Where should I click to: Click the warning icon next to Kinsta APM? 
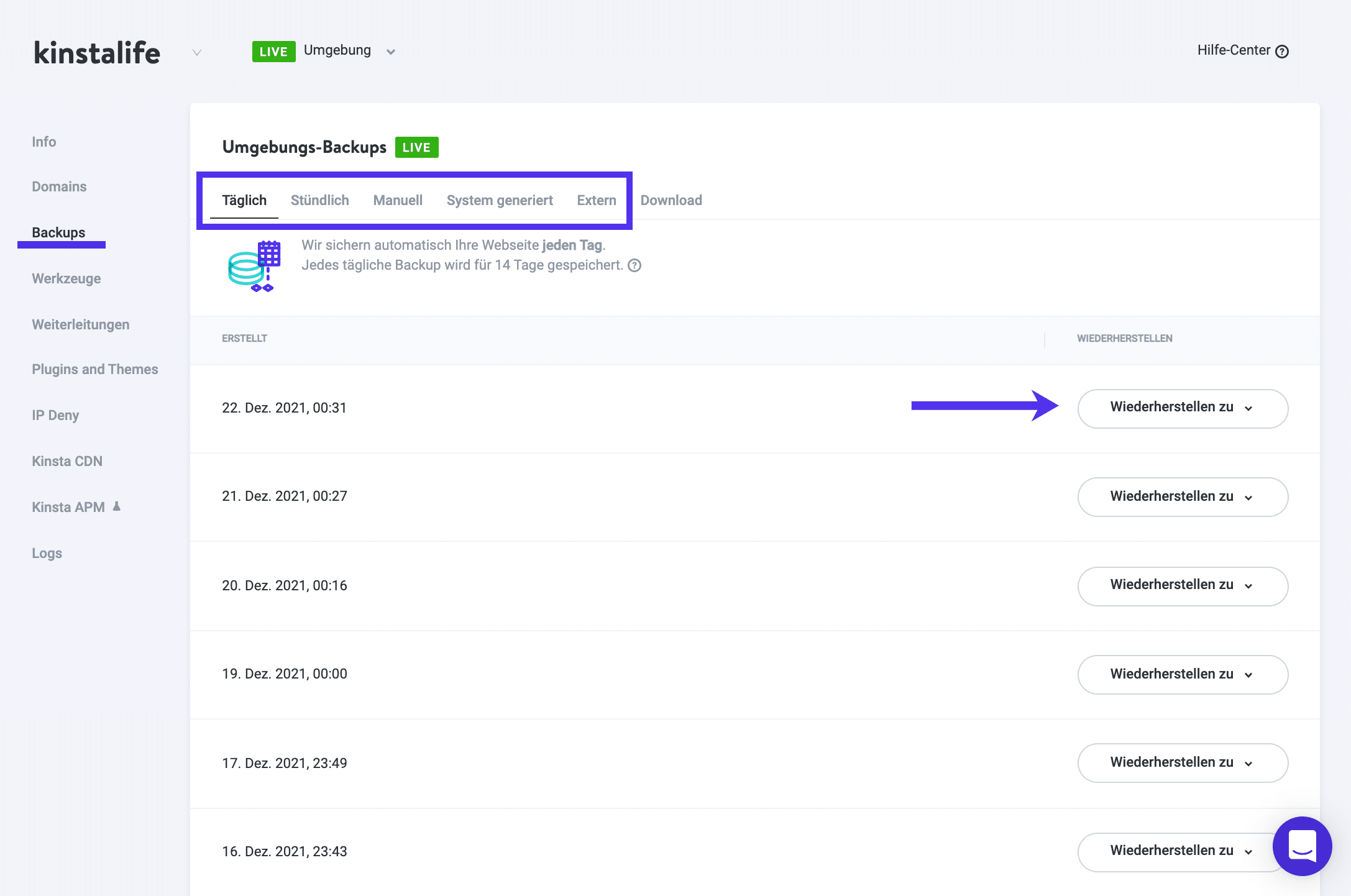coord(117,506)
